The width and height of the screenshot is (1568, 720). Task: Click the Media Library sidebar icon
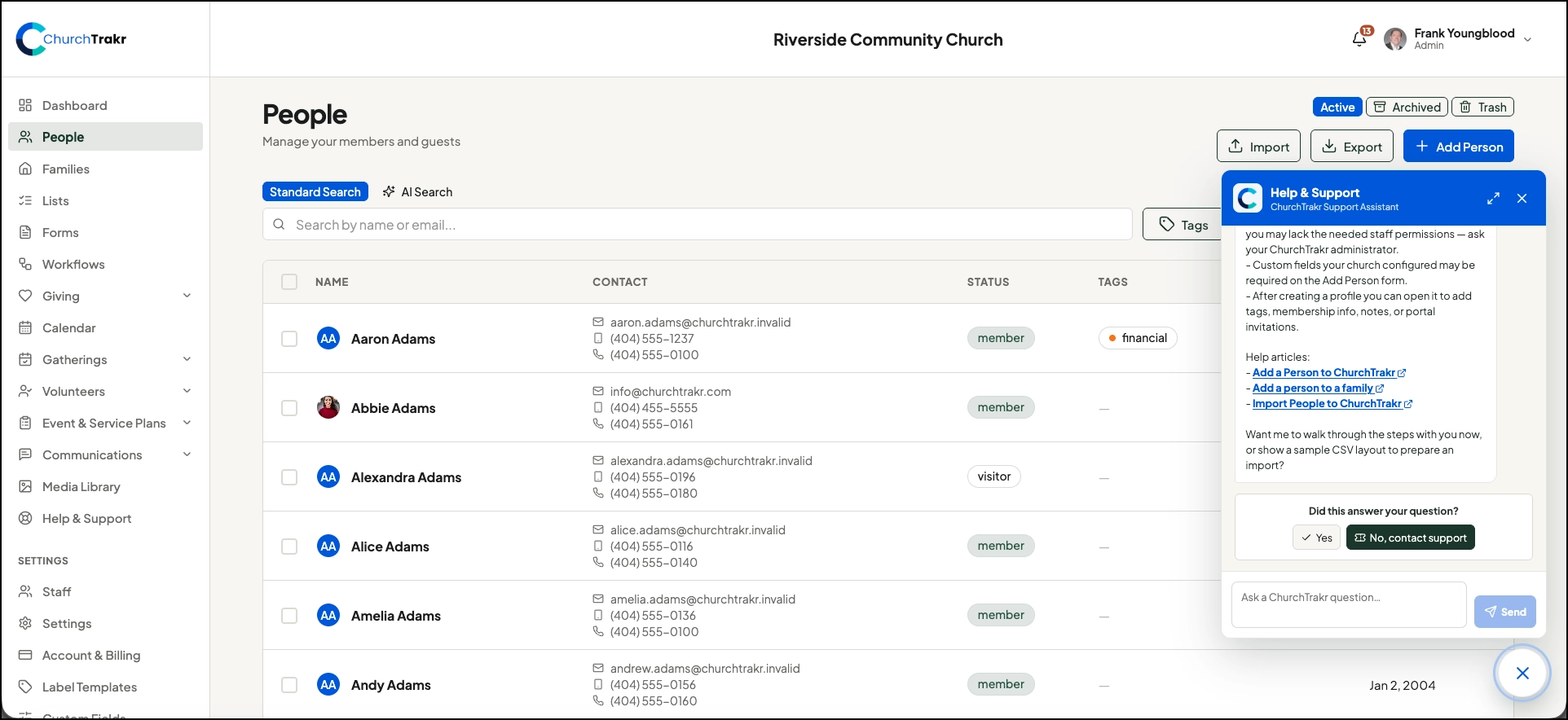(25, 486)
